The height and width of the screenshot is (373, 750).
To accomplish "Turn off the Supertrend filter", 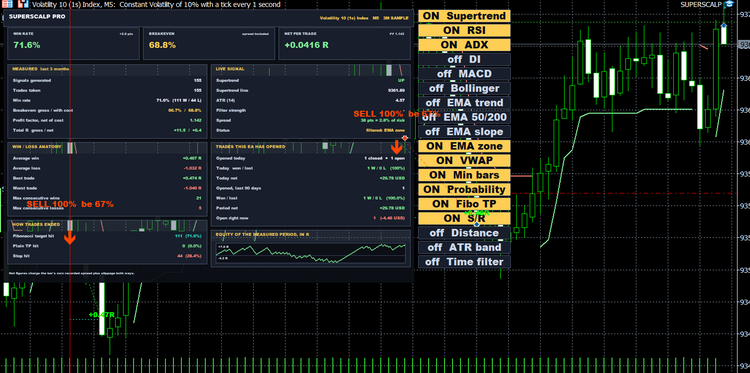I will [464, 16].
